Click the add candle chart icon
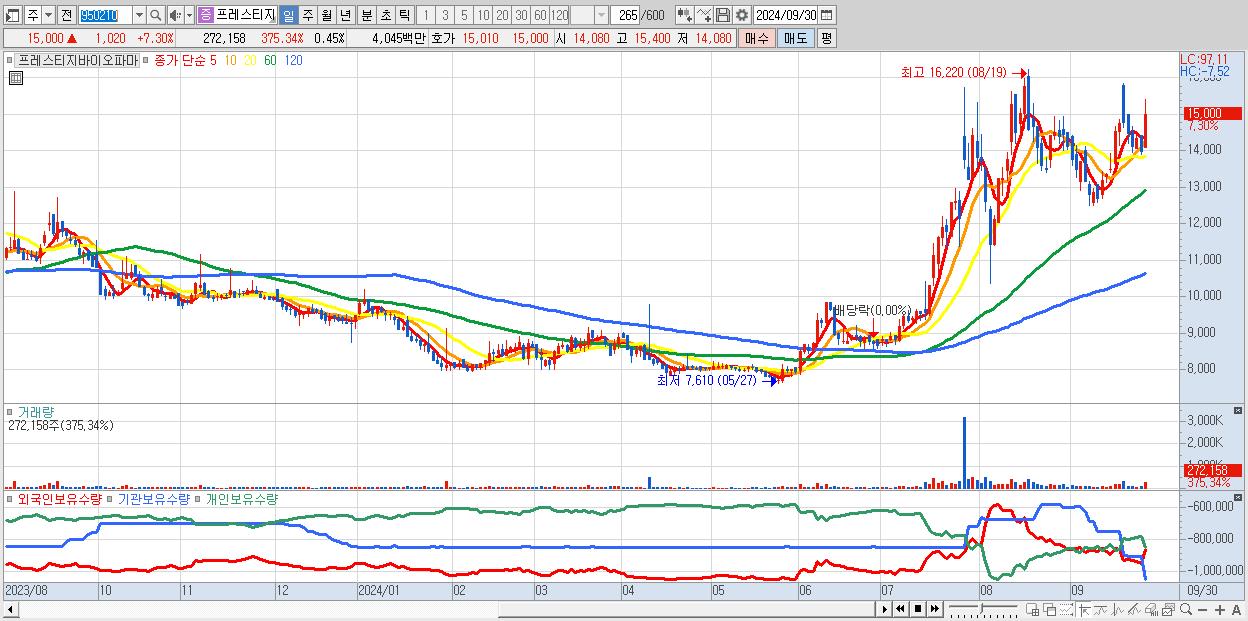1248x621 pixels. (683, 15)
